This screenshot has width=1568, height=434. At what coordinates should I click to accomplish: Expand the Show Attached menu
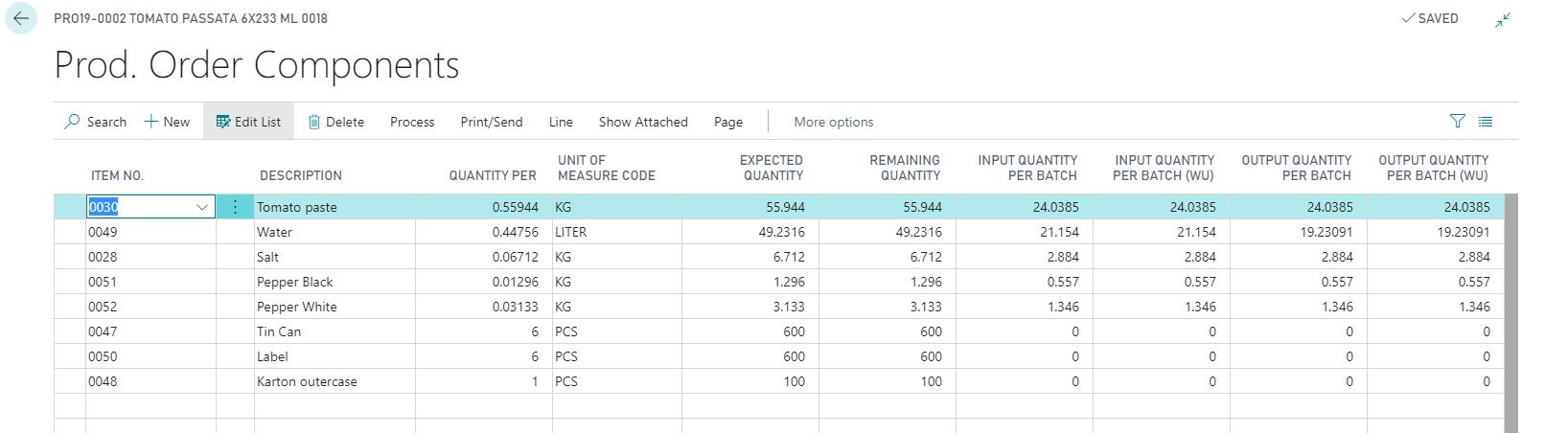(x=643, y=122)
